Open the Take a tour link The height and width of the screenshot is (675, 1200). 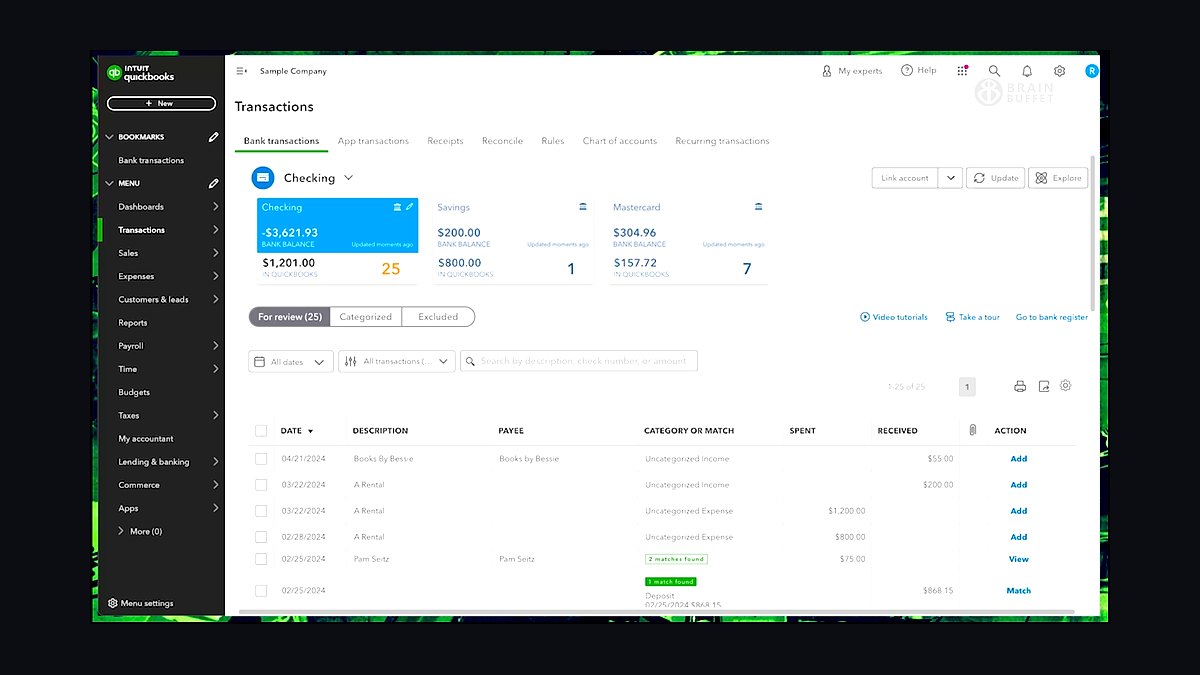point(971,317)
